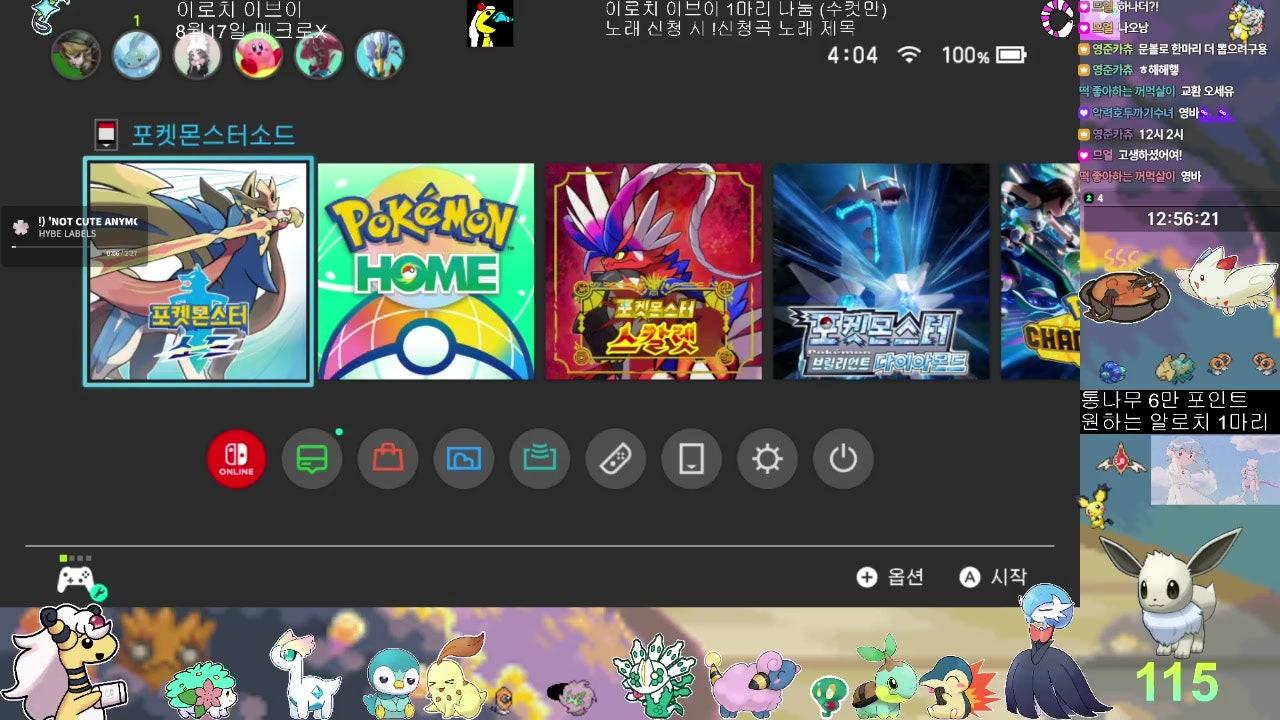The width and height of the screenshot is (1280, 720).
Task: Open System Settings gear icon
Action: 767,459
